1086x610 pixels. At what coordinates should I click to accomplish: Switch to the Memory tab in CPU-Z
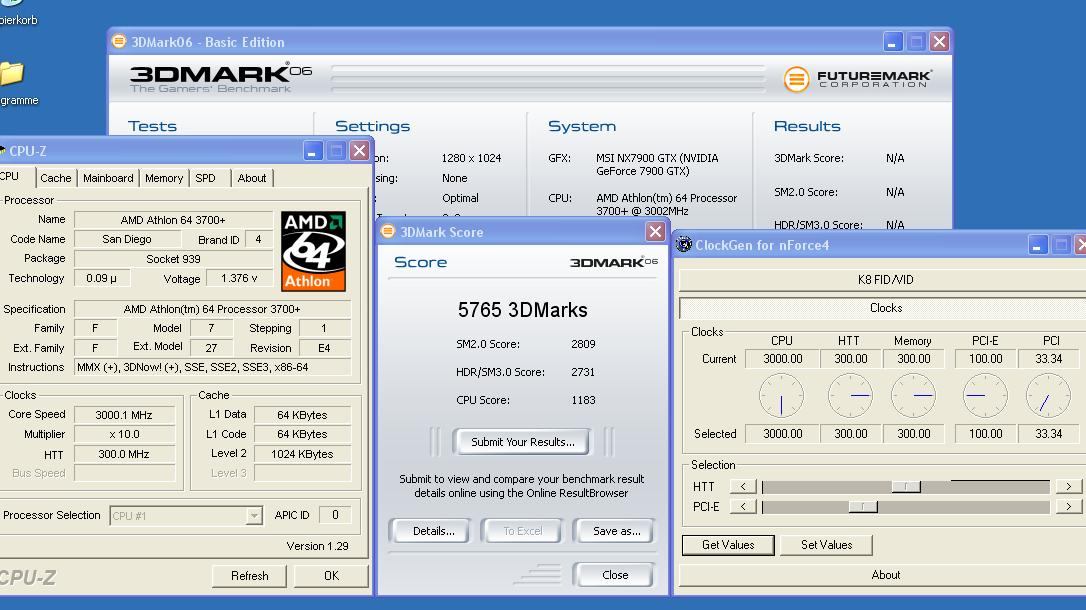point(163,178)
